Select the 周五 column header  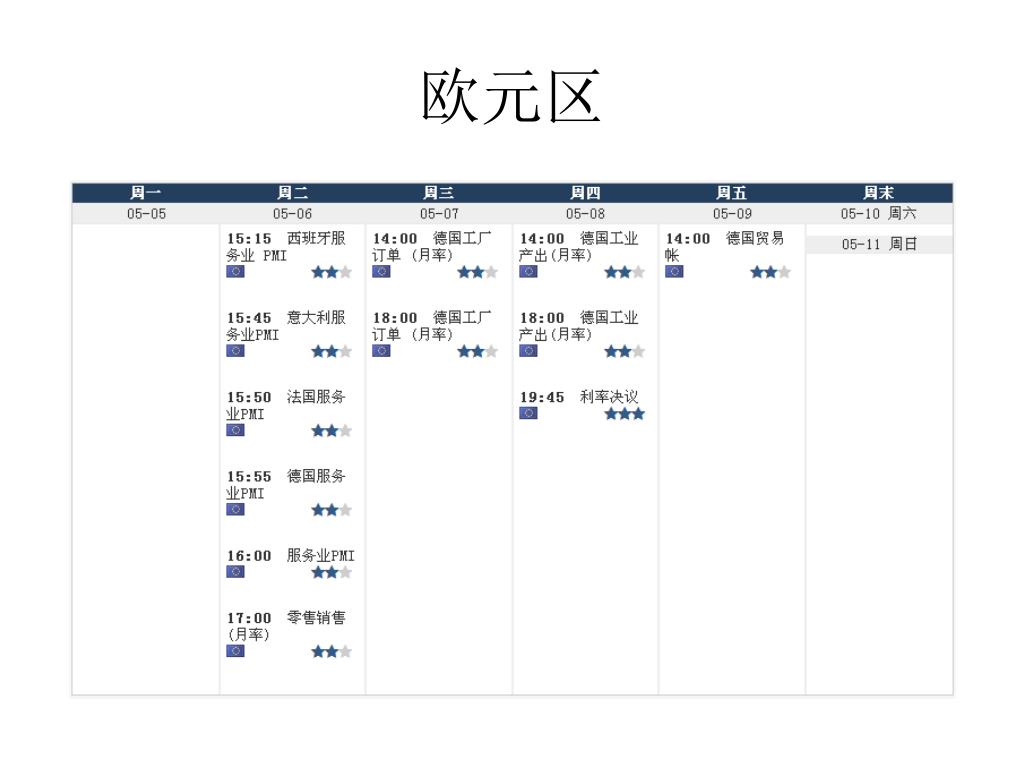click(731, 193)
